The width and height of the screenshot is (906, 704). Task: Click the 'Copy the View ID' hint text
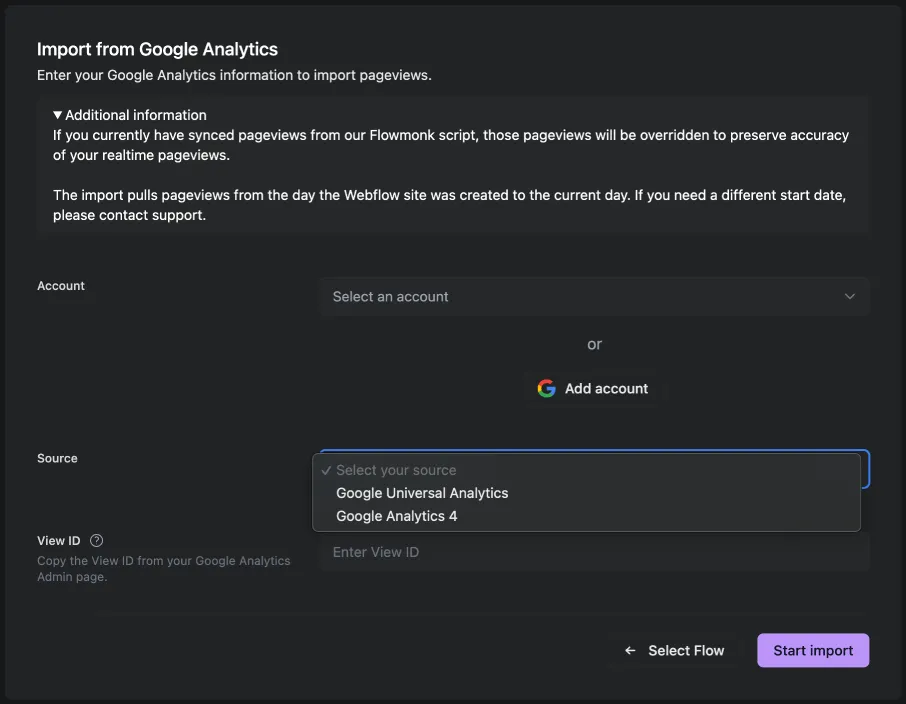click(x=164, y=569)
